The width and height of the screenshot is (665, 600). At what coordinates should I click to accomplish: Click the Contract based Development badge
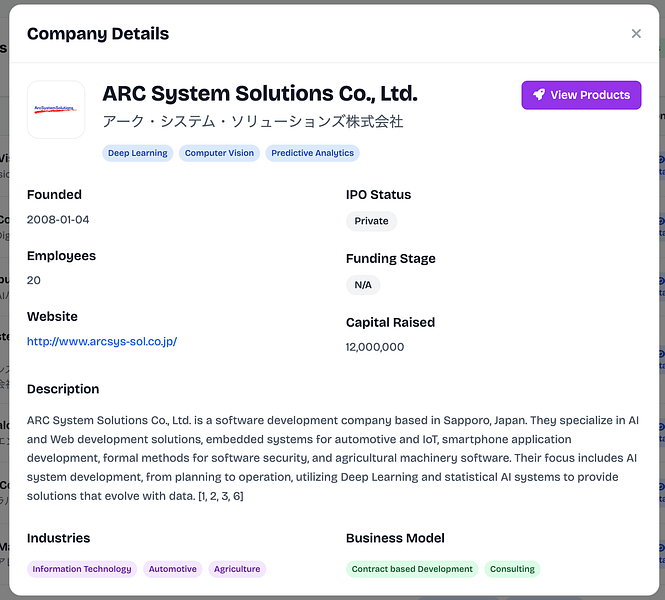[412, 569]
